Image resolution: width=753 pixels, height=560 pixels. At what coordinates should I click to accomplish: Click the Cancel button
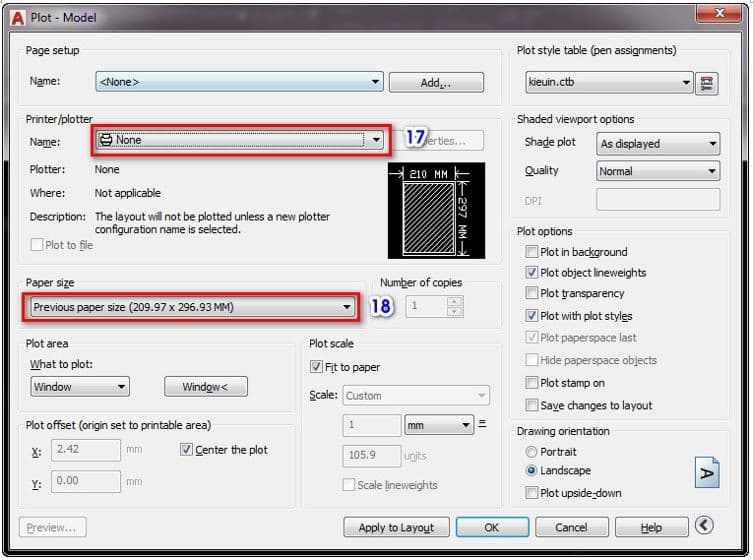point(571,527)
